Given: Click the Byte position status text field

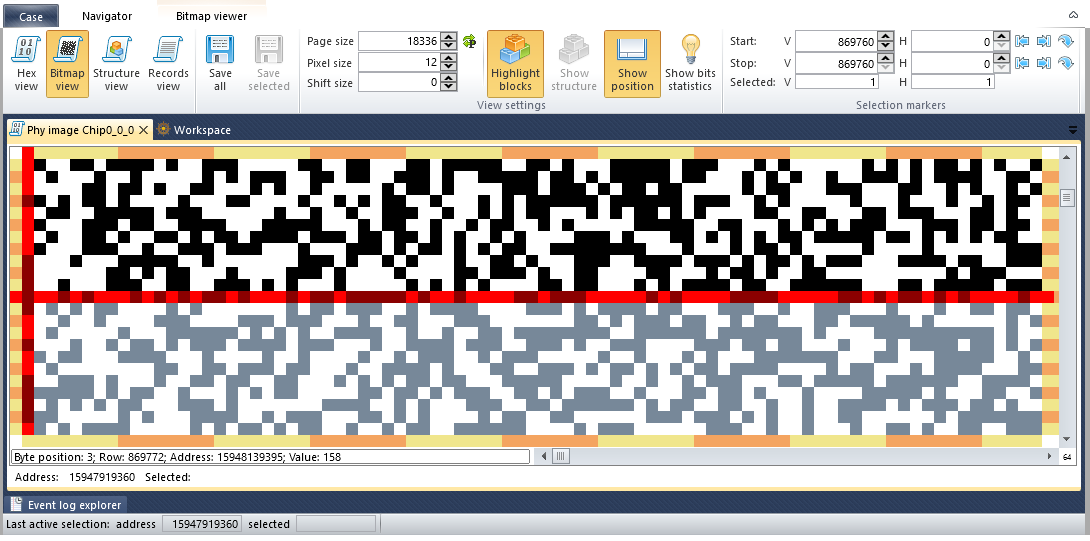Looking at the screenshot, I should [270, 457].
